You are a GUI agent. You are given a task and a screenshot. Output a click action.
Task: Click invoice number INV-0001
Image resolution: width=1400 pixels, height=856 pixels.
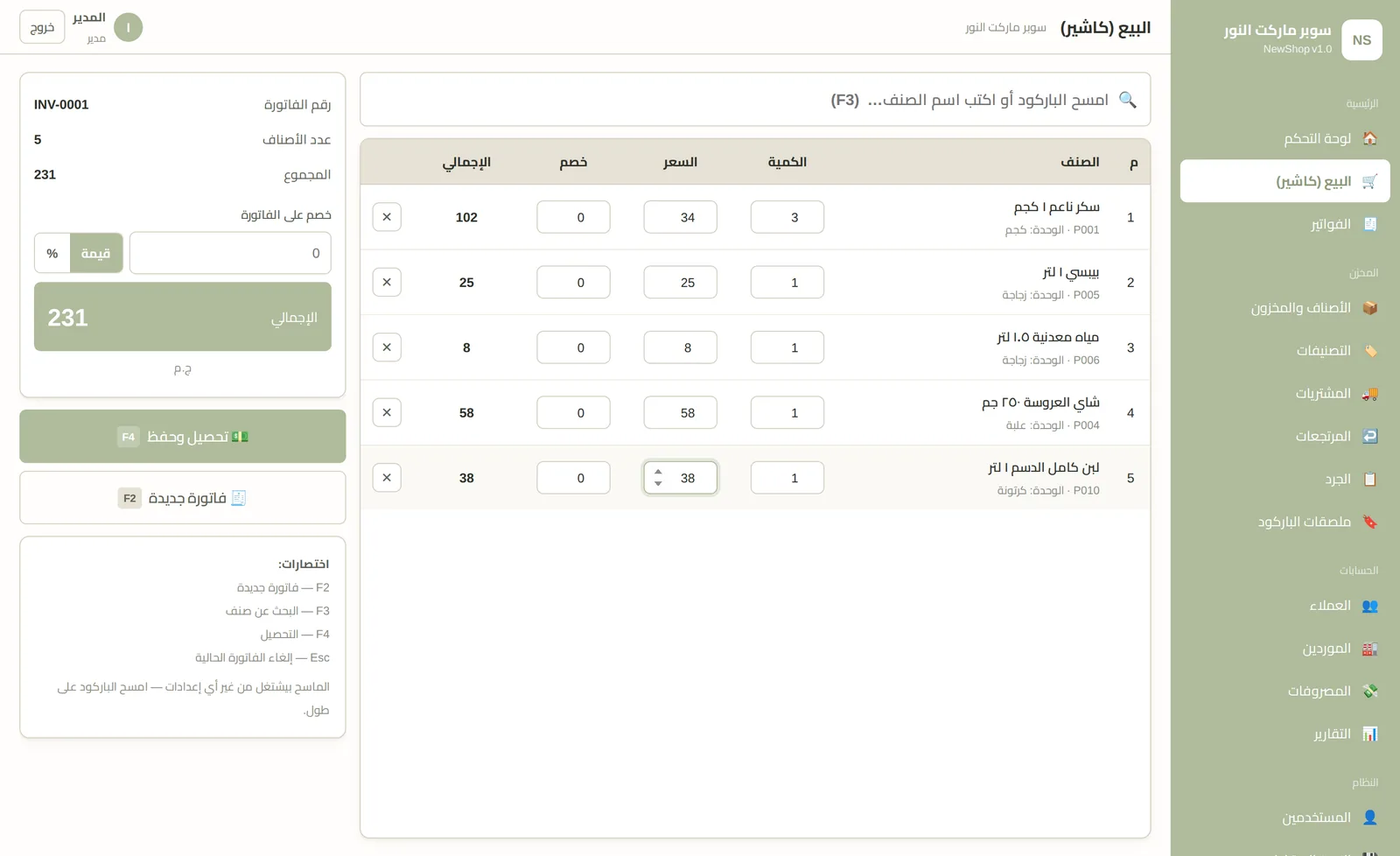point(61,104)
